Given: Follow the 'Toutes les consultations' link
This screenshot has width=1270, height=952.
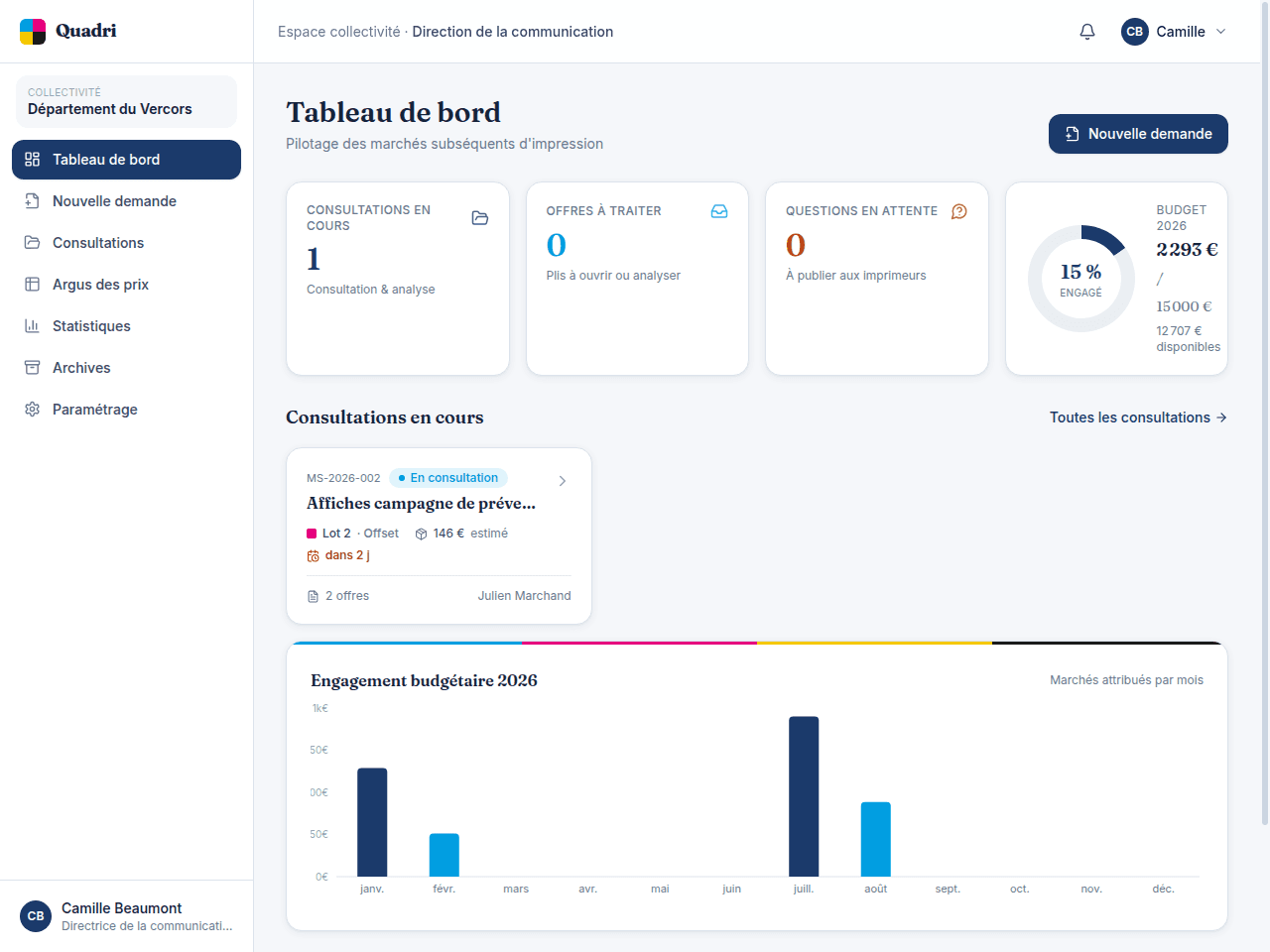Looking at the screenshot, I should tap(1138, 417).
